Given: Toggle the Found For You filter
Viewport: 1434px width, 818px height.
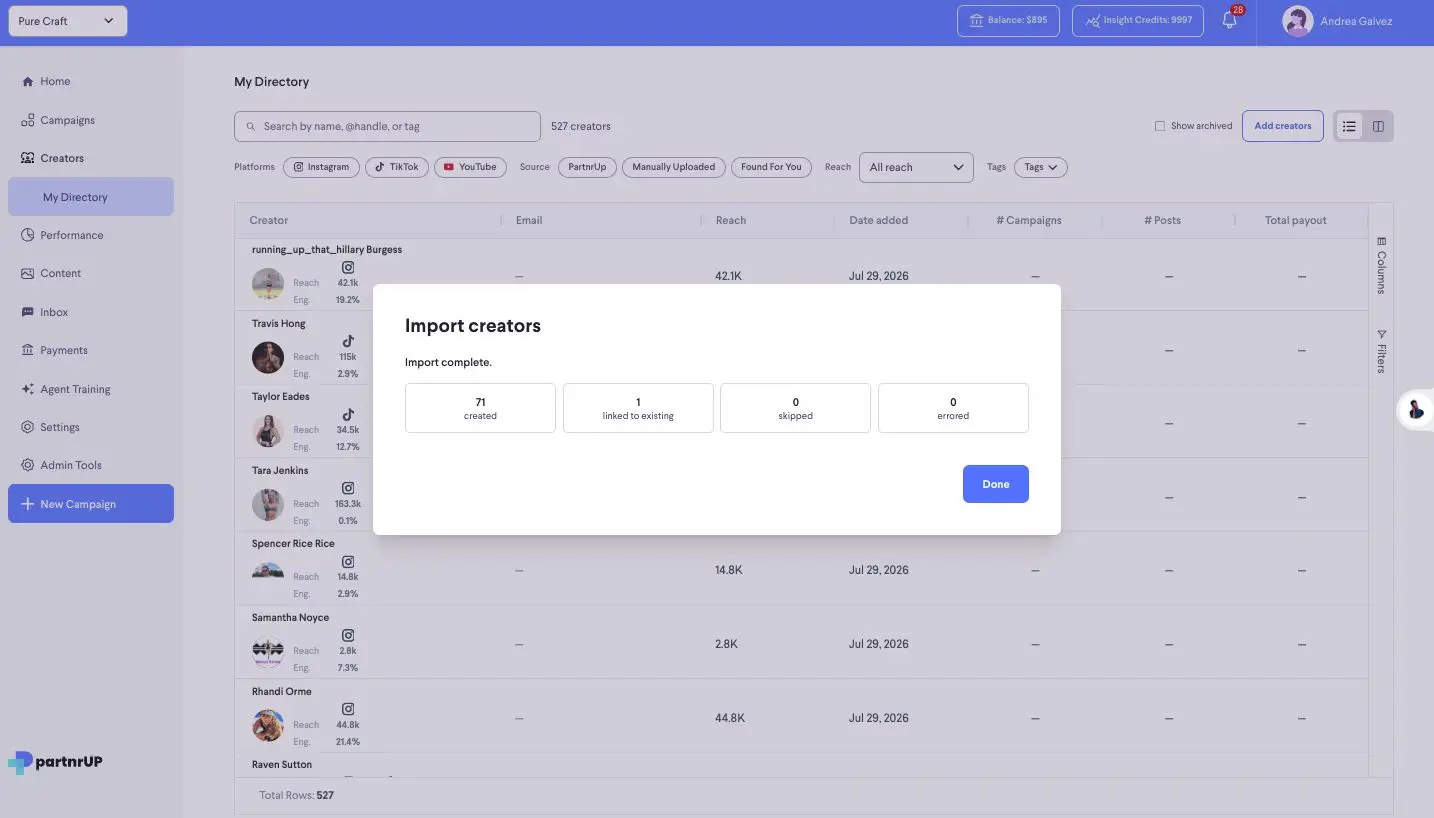Looking at the screenshot, I should coord(771,167).
